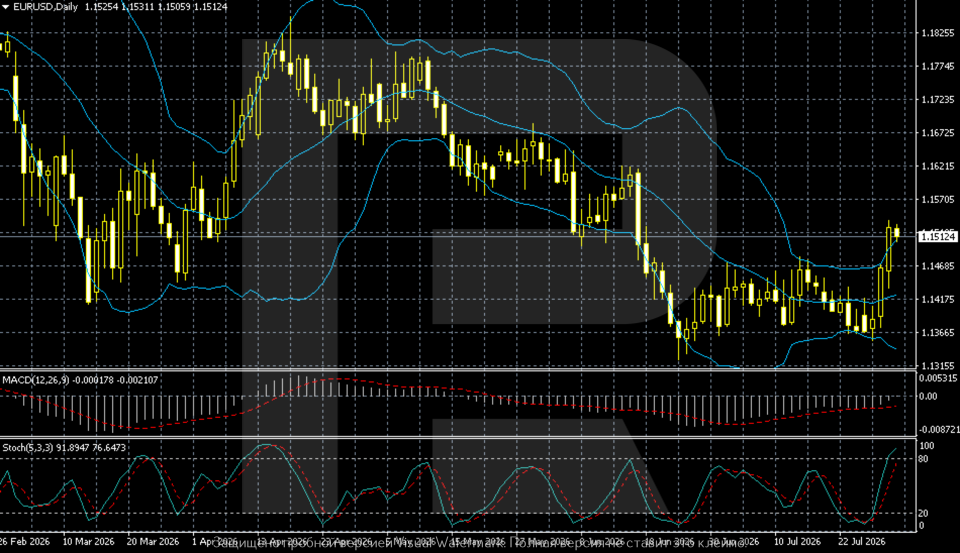Click the Stochastic 20 level label
The width and height of the screenshot is (960, 553).
click(923, 513)
